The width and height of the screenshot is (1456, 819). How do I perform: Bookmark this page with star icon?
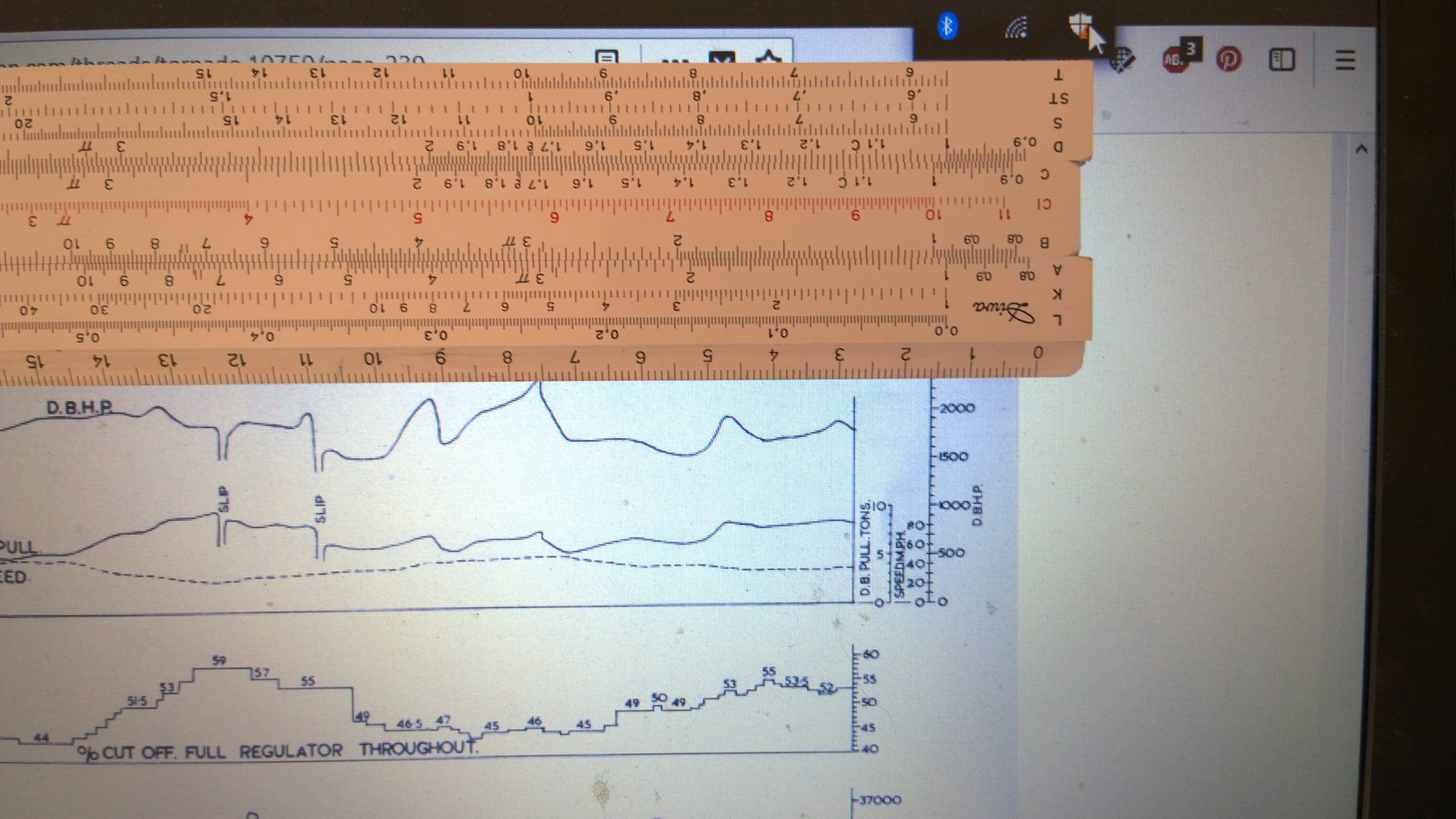tap(769, 57)
